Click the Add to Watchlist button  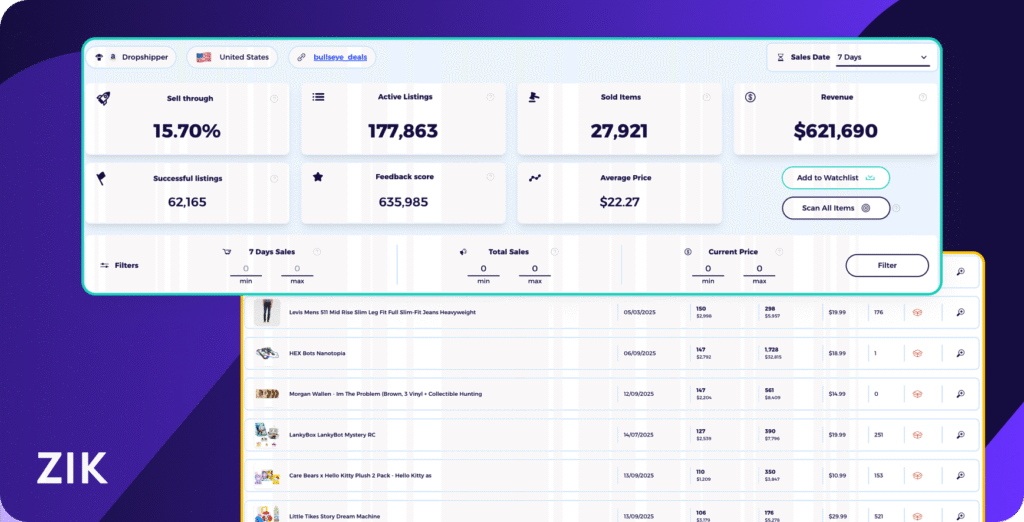(x=835, y=178)
